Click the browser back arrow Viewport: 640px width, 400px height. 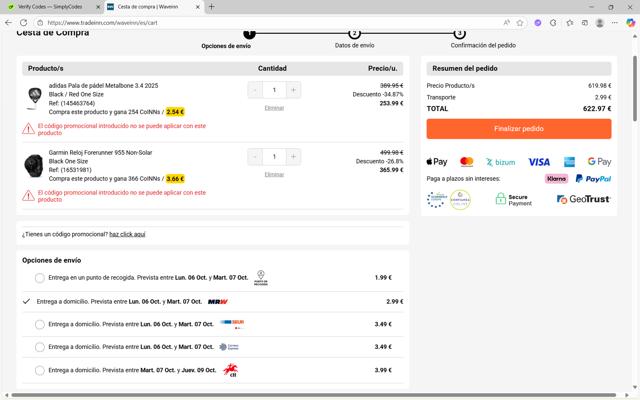[x=8, y=23]
